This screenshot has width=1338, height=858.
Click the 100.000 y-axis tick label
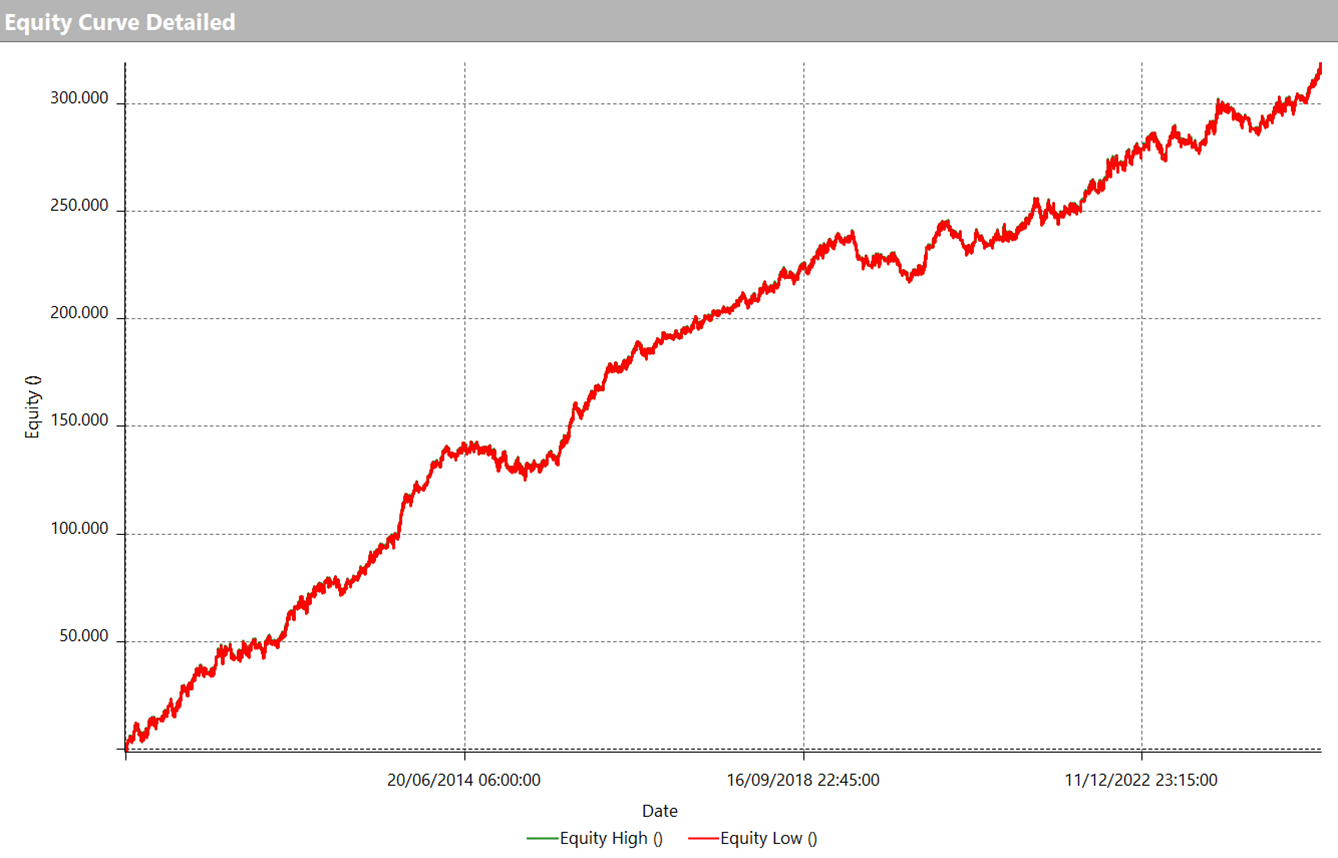[79, 528]
